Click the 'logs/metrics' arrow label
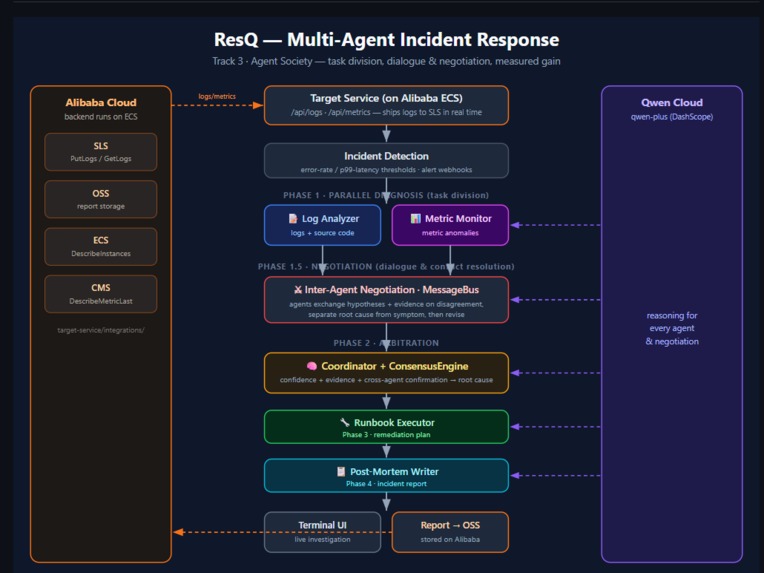This screenshot has width=764, height=573. click(x=217, y=96)
